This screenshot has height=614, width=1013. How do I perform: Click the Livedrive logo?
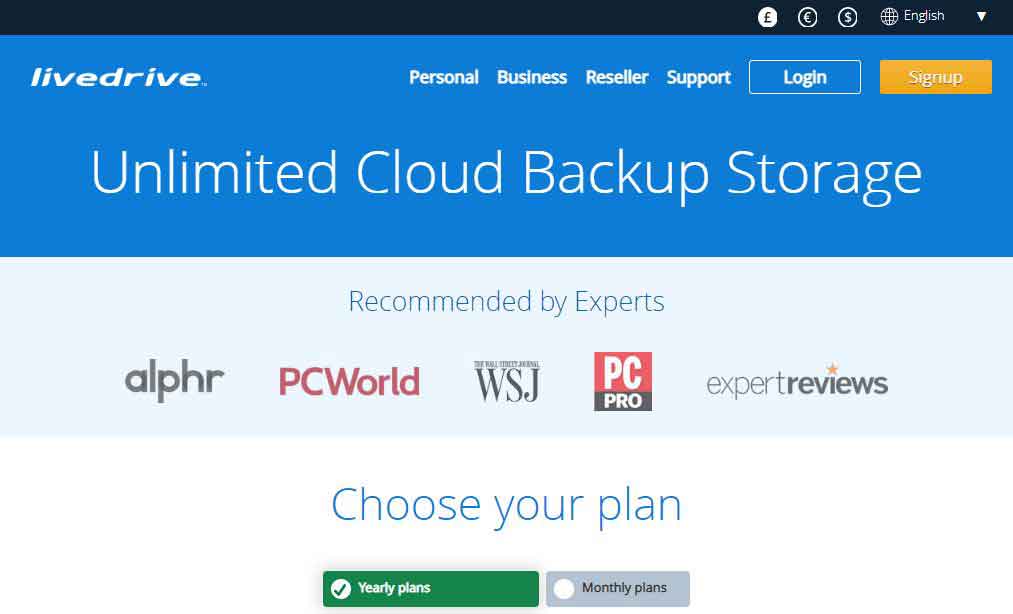118,78
